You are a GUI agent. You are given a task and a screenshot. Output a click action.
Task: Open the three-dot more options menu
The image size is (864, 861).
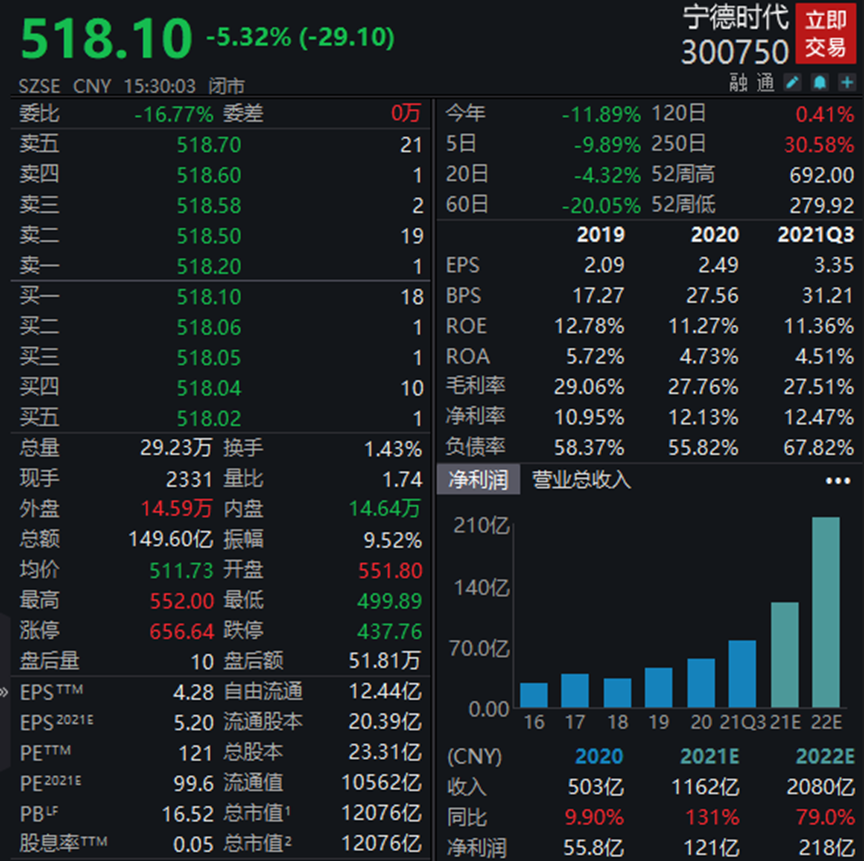(x=838, y=481)
